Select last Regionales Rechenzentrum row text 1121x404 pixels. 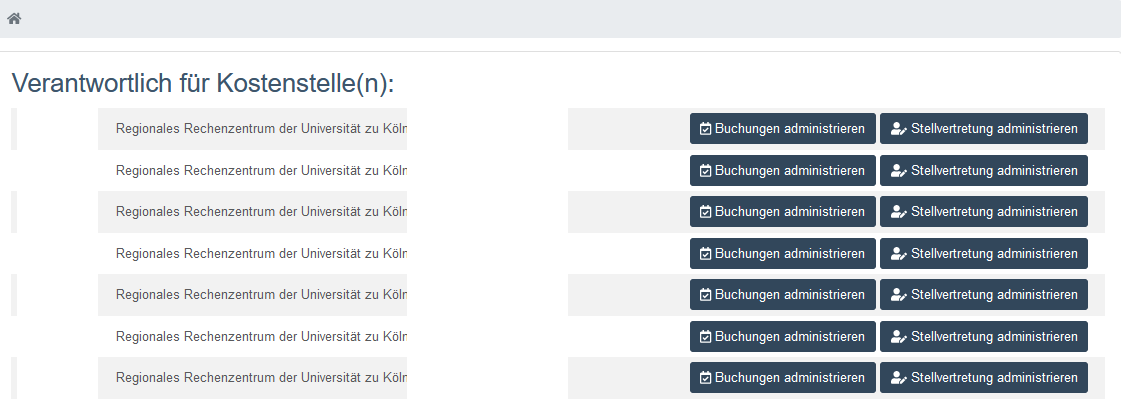261,378
